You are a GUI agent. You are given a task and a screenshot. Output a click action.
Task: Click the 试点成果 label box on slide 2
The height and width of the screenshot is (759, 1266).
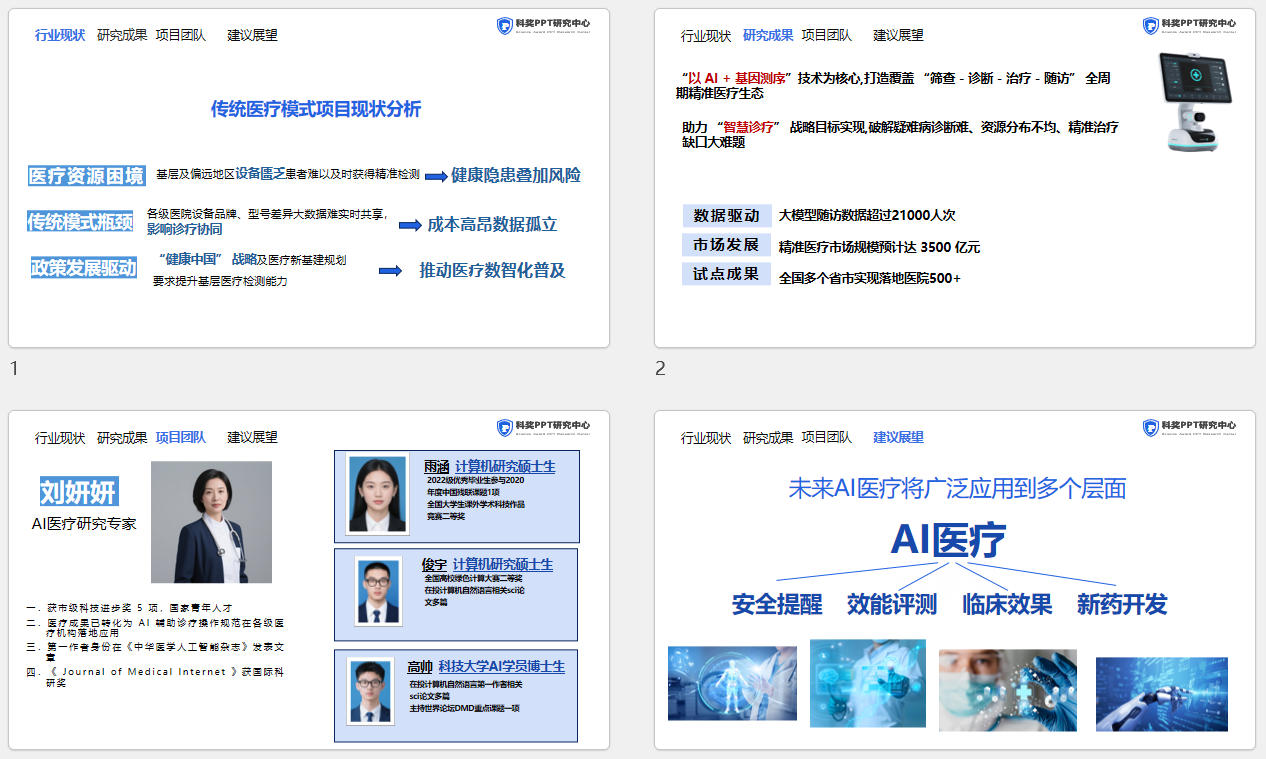[727, 274]
